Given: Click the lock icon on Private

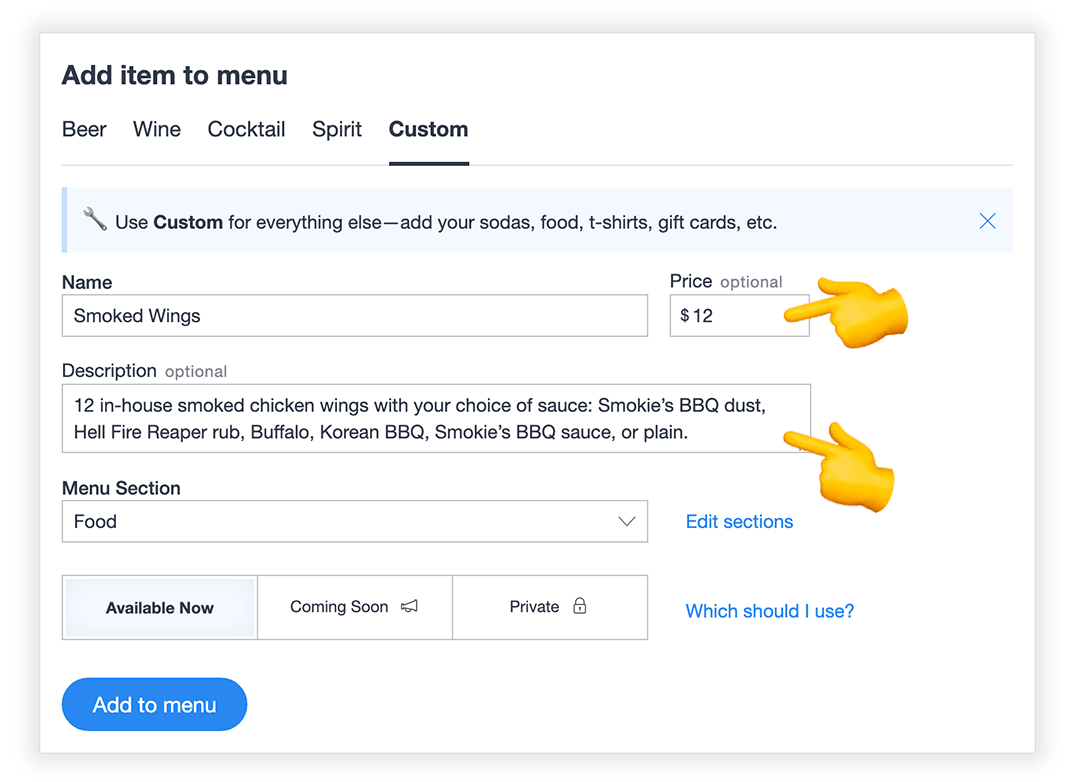Looking at the screenshot, I should pos(580,606).
